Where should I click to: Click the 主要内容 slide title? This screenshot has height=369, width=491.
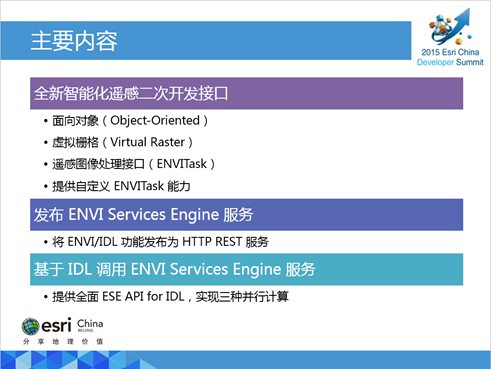[x=74, y=41]
